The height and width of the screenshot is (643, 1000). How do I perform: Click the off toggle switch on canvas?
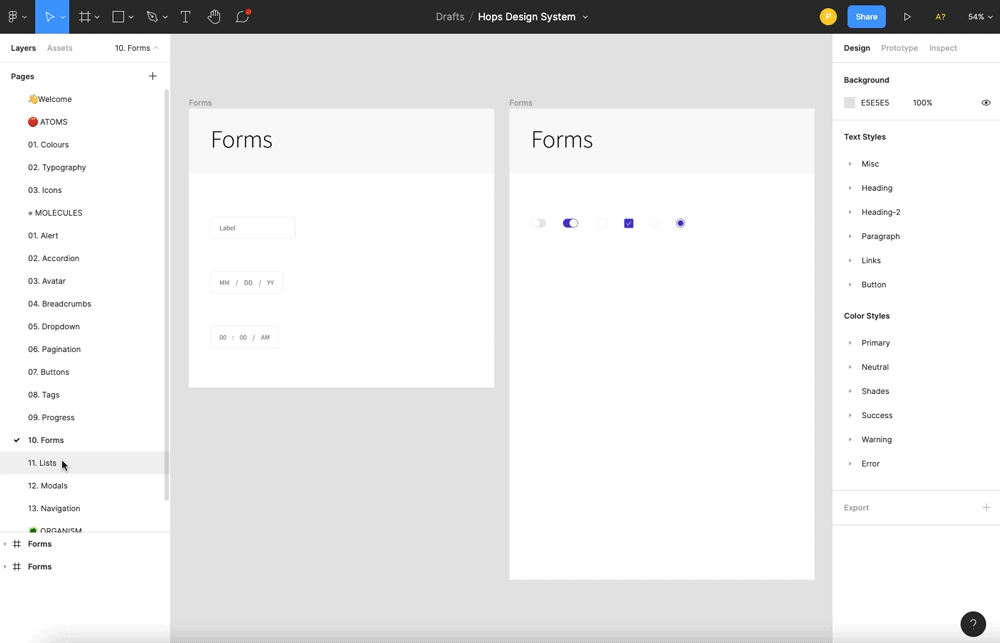click(x=538, y=223)
